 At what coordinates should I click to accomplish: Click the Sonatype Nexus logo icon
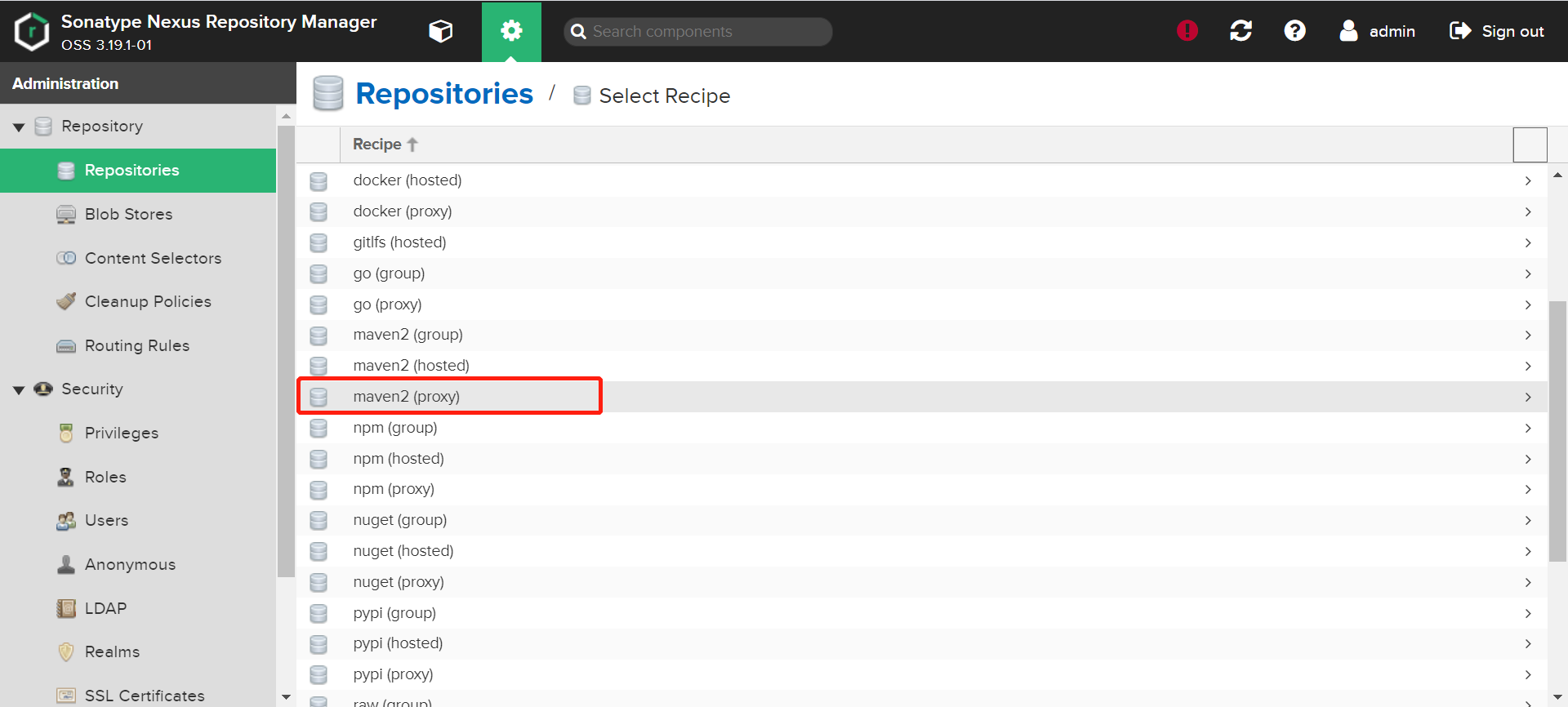[x=32, y=31]
